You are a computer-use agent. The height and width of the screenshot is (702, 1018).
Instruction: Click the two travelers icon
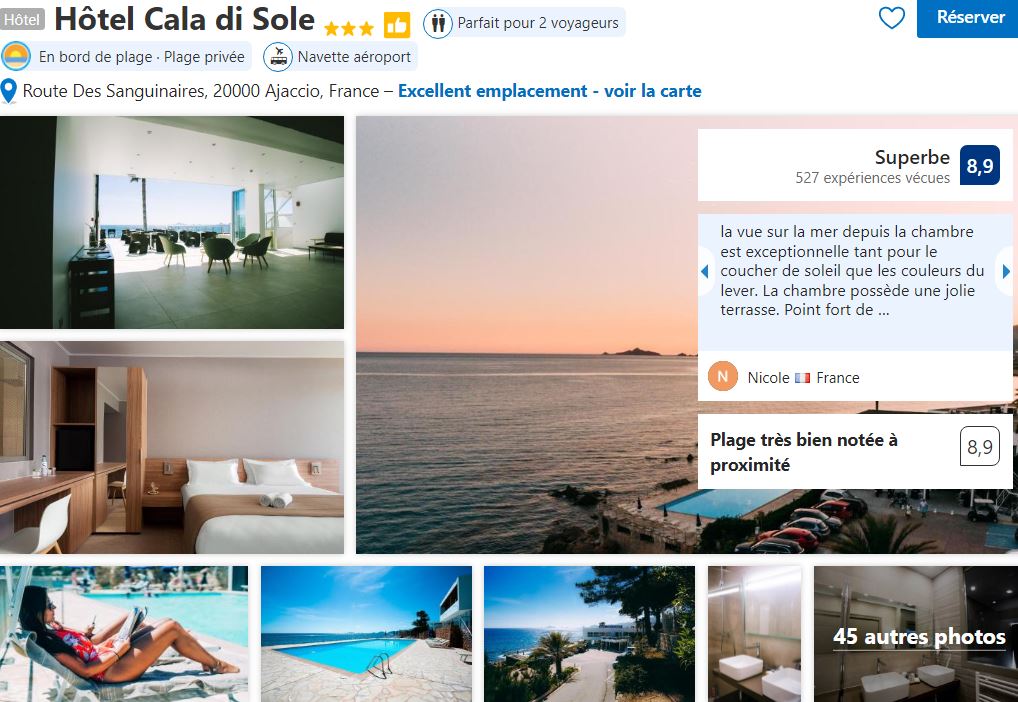[x=438, y=23]
